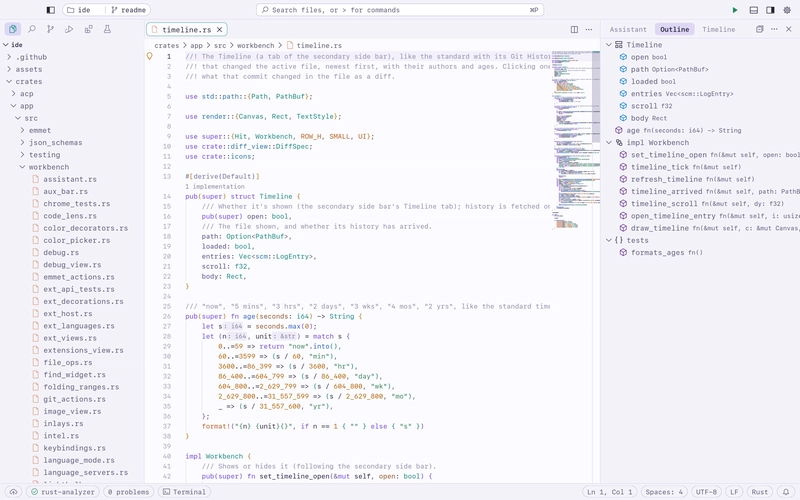This screenshot has width=800, height=500.
Task: Open assistant.rs file
Action: pyautogui.click(x=71, y=179)
